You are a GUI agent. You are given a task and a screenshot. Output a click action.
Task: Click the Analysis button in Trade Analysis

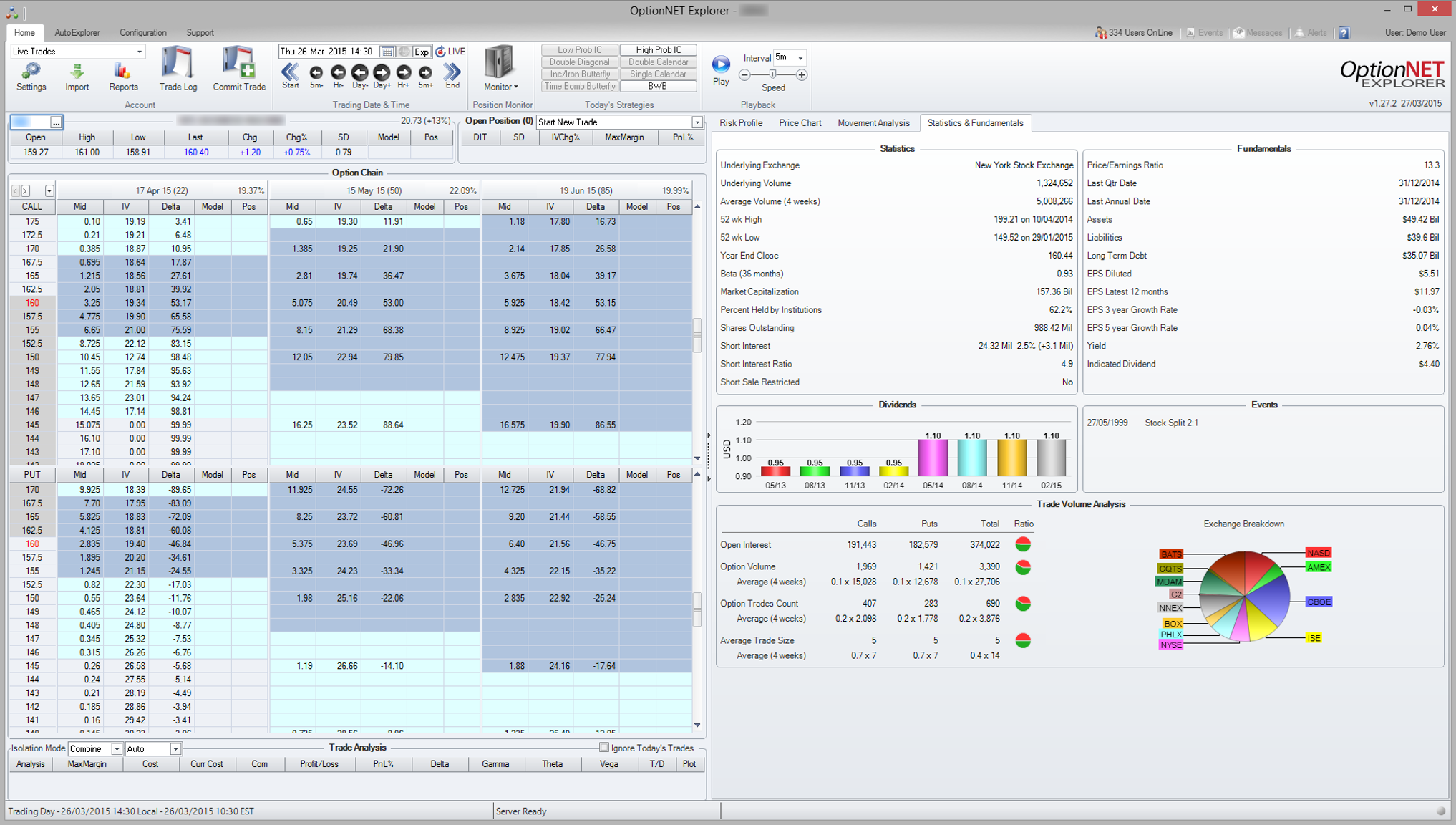29,763
